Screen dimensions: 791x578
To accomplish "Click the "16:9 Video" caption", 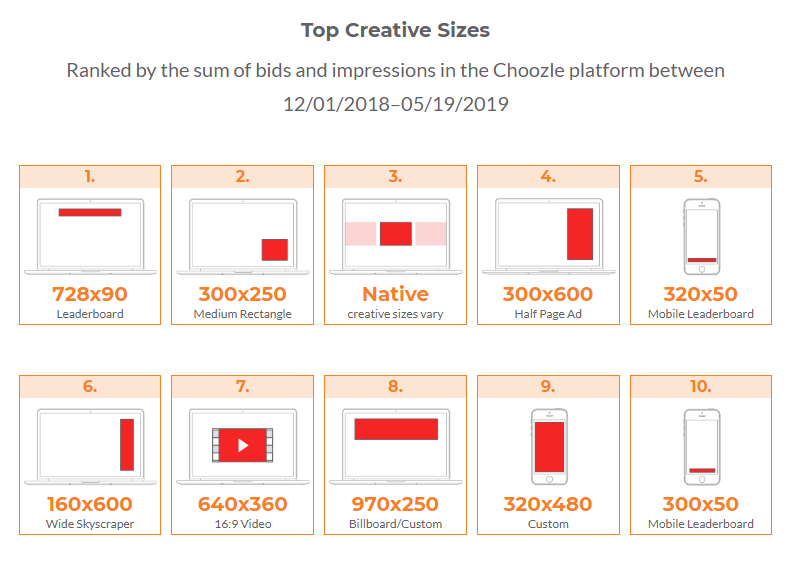I will pyautogui.click(x=243, y=524).
